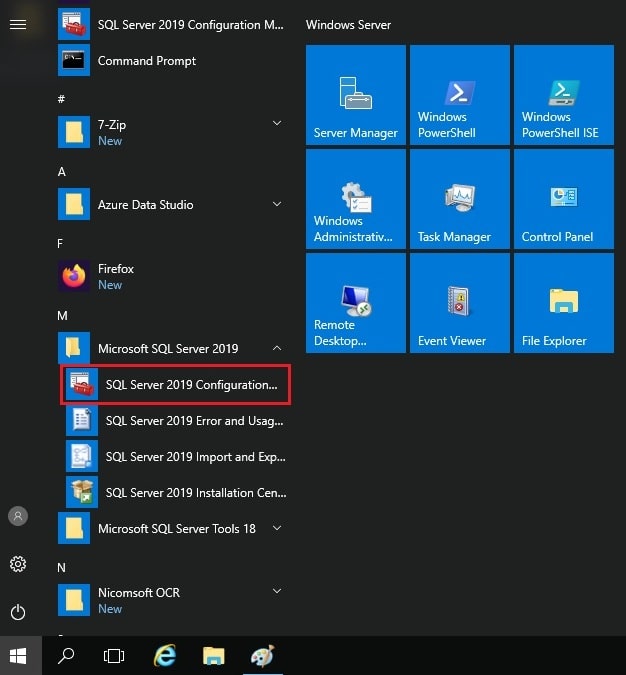626x675 pixels.
Task: Open SQL Server 2019 Error and Usage Reporting
Action: click(176, 421)
